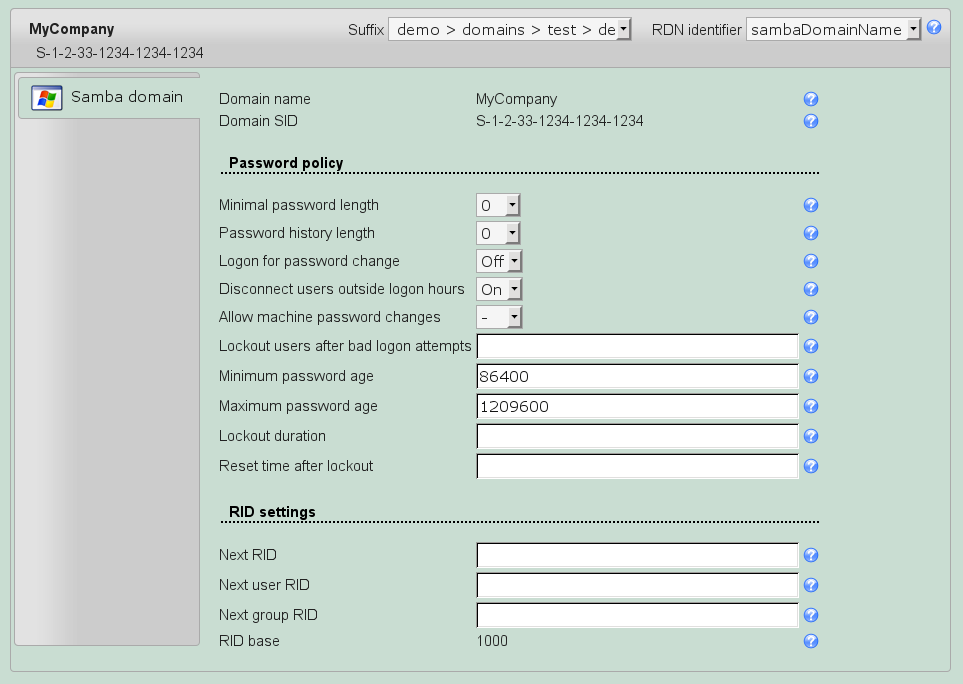The height and width of the screenshot is (684, 963).
Task: Show help for Maximum password age
Action: [x=811, y=407]
